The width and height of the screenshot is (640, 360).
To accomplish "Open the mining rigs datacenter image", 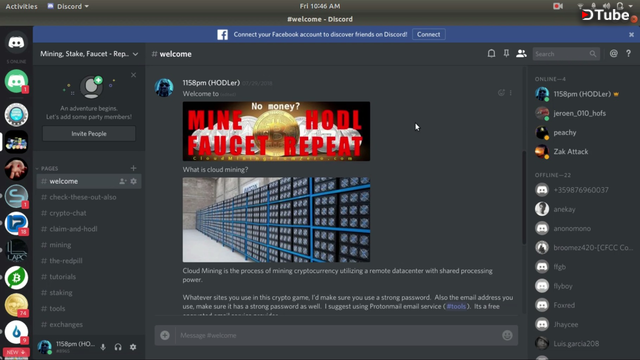I will click(276, 220).
